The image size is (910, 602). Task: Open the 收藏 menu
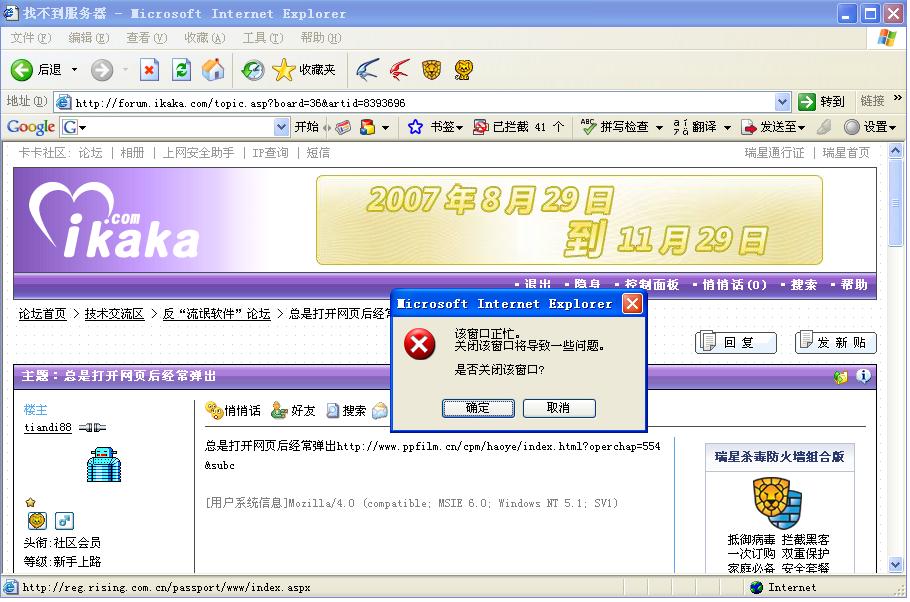pos(204,38)
